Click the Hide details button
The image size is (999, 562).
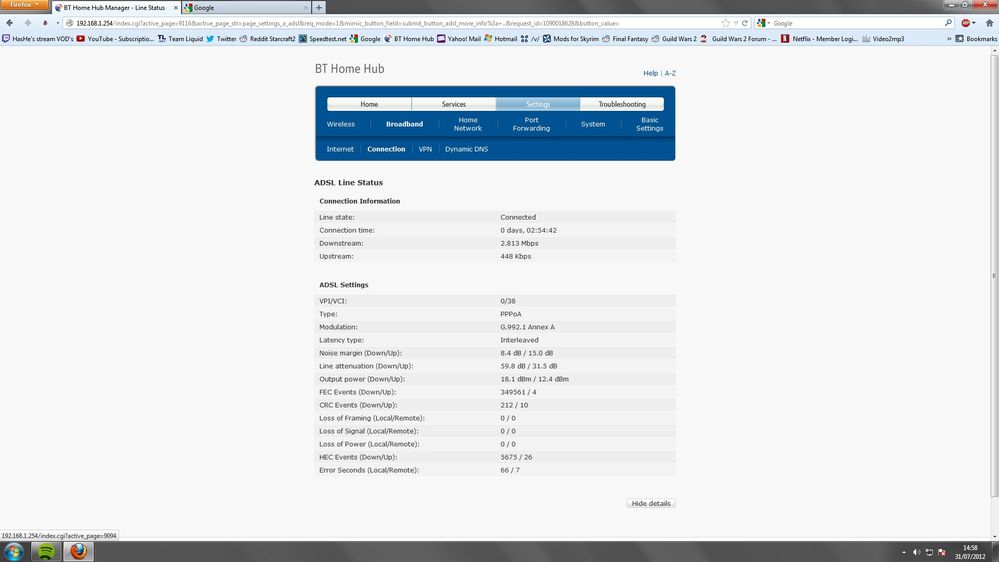pyautogui.click(x=651, y=503)
